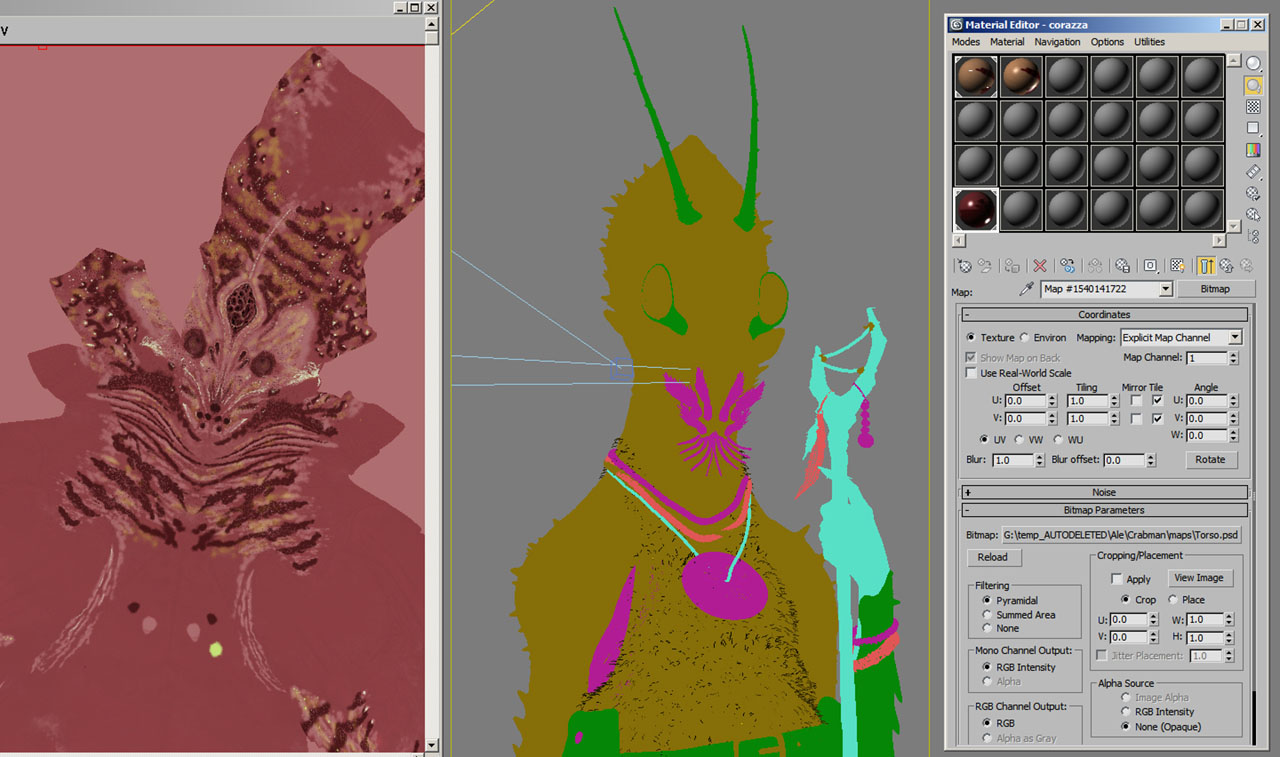
Task: Open the Material ID Channel flyout
Action: (x=1151, y=265)
